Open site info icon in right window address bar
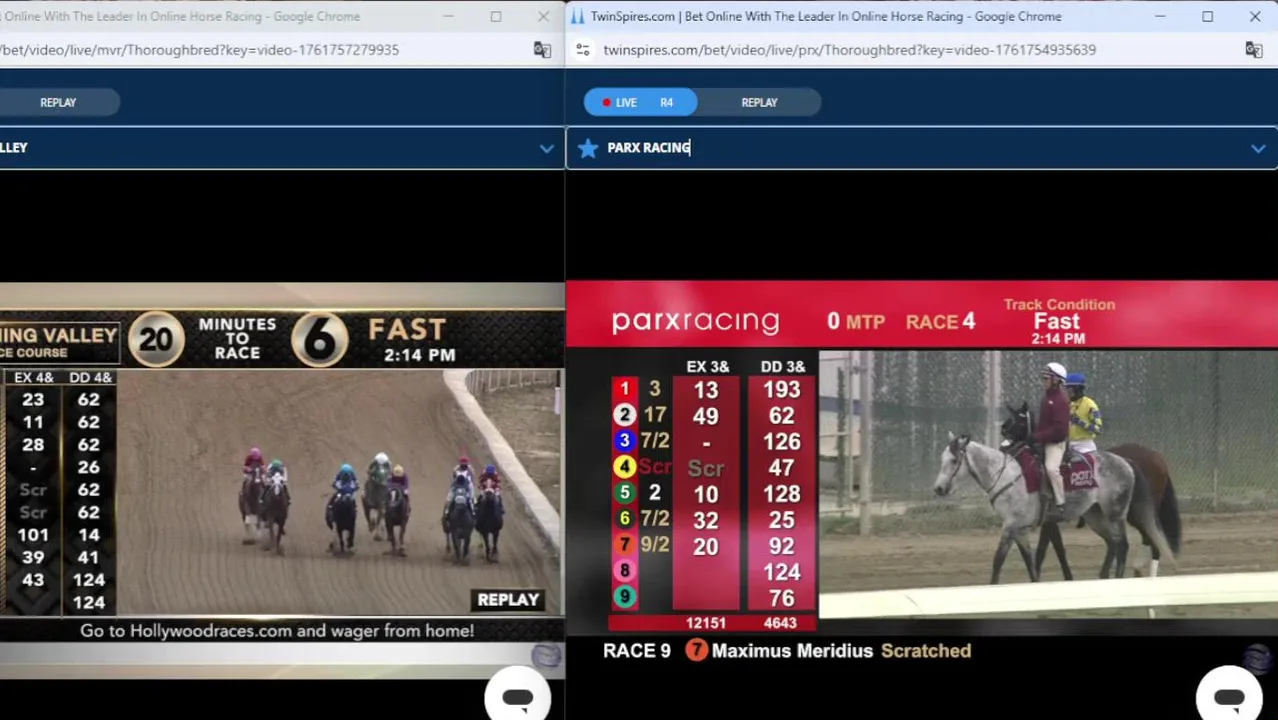1278x720 pixels. (x=583, y=50)
